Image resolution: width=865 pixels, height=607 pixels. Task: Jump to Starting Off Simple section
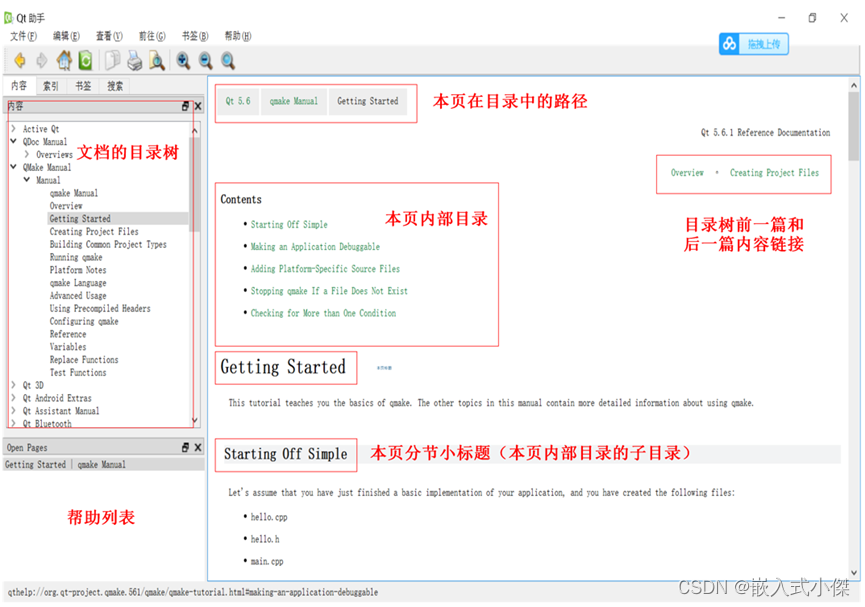coord(289,225)
